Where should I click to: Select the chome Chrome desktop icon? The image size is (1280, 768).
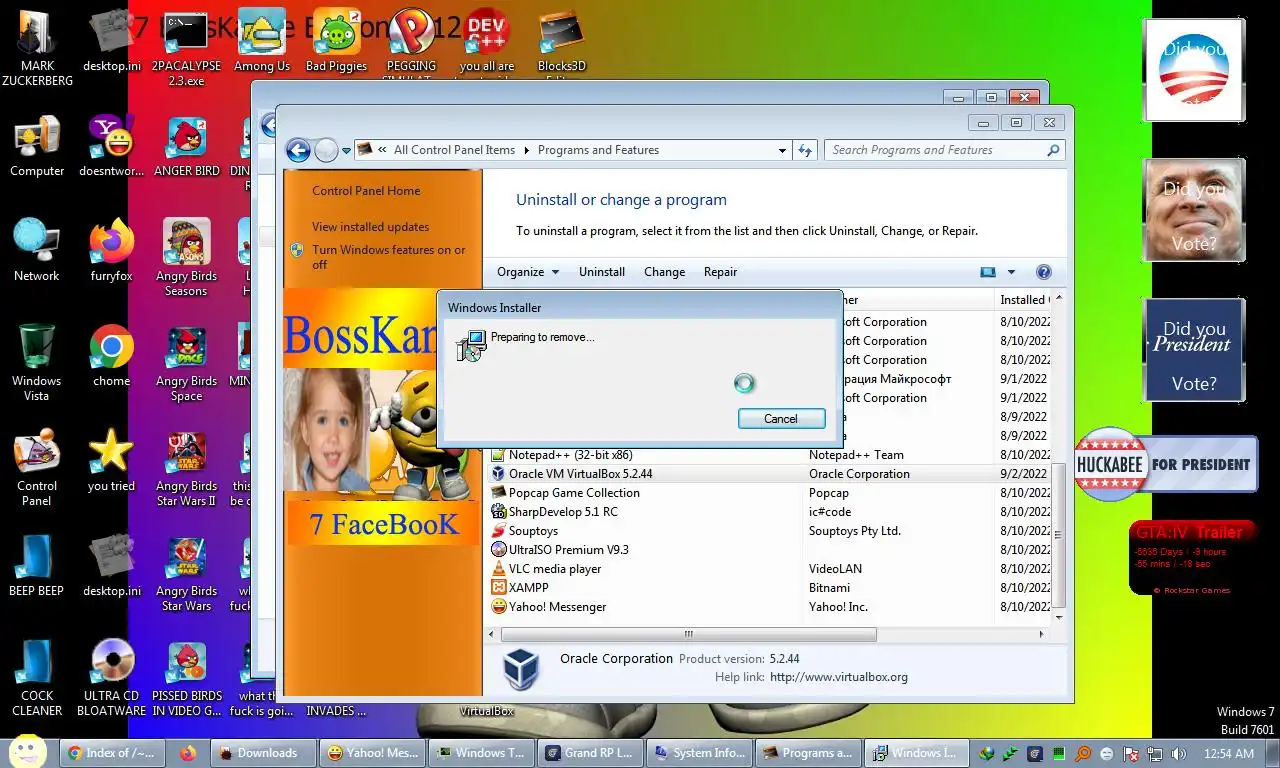click(x=111, y=356)
